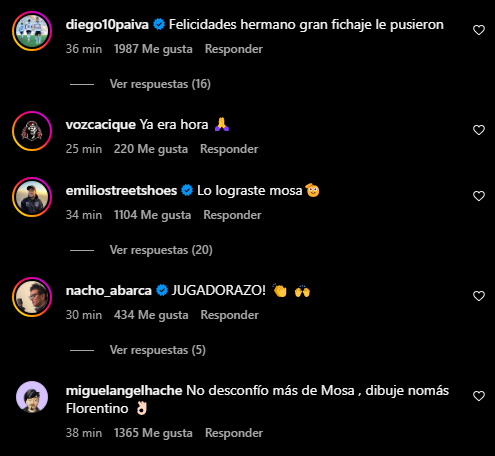Screen dimensions: 495x456
Task: Reply to diego10paiva's comment via Responder
Action: pos(234,49)
